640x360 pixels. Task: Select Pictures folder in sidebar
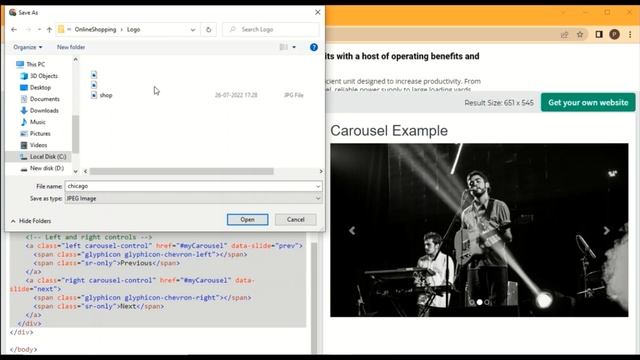(x=36, y=133)
